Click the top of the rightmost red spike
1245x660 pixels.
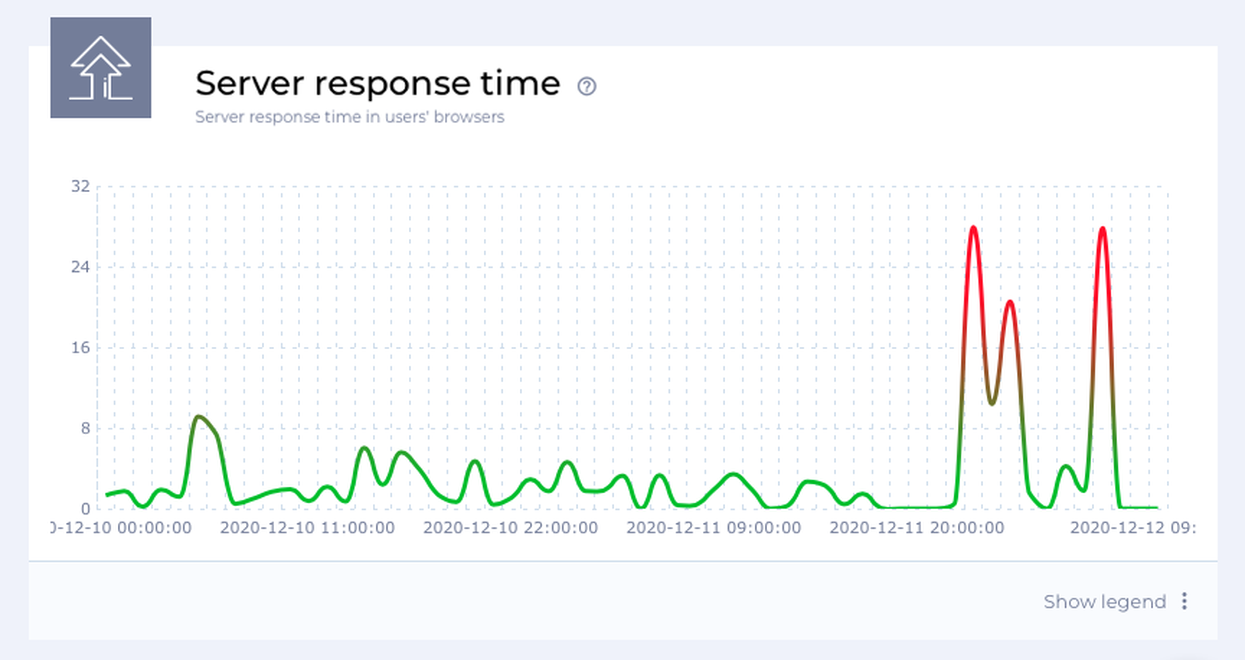[1102, 229]
